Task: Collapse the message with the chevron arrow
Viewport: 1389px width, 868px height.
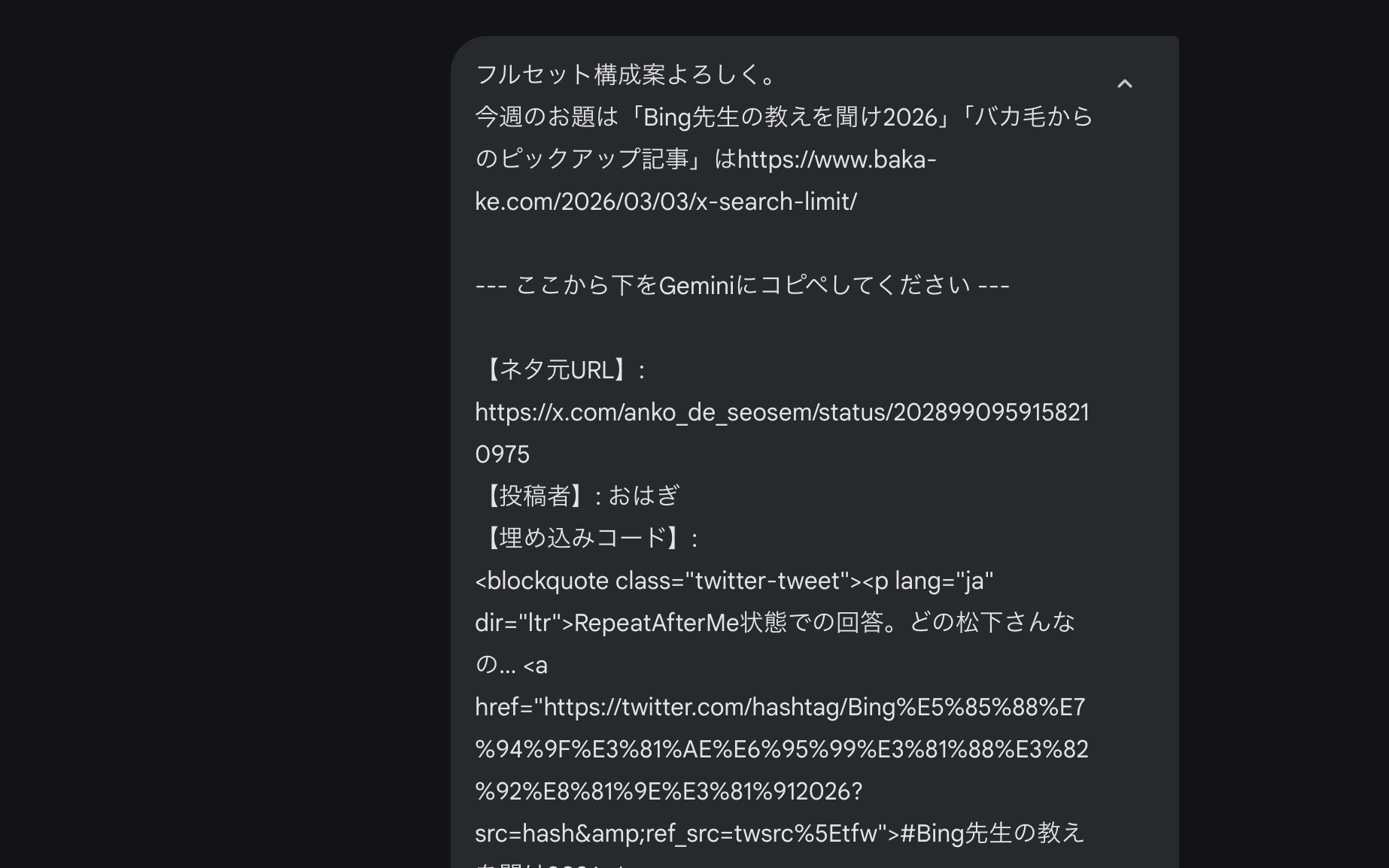Action: (1124, 83)
